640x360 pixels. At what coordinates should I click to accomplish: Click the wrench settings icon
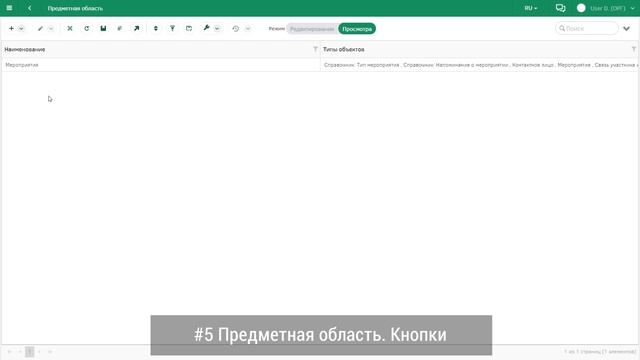point(207,28)
